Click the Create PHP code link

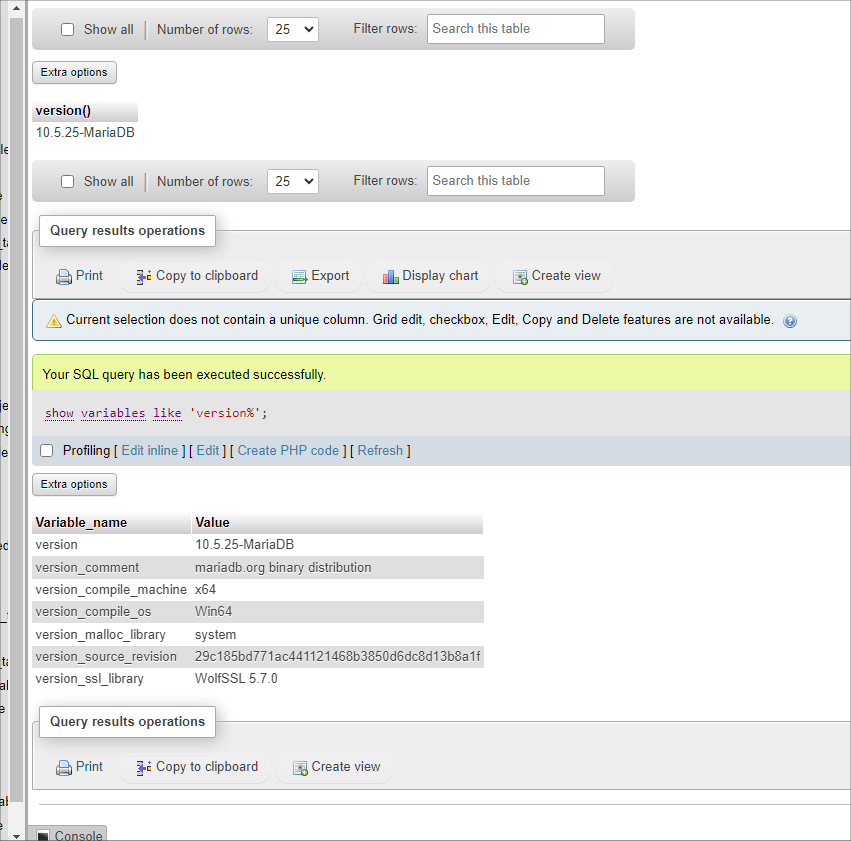[x=288, y=451]
